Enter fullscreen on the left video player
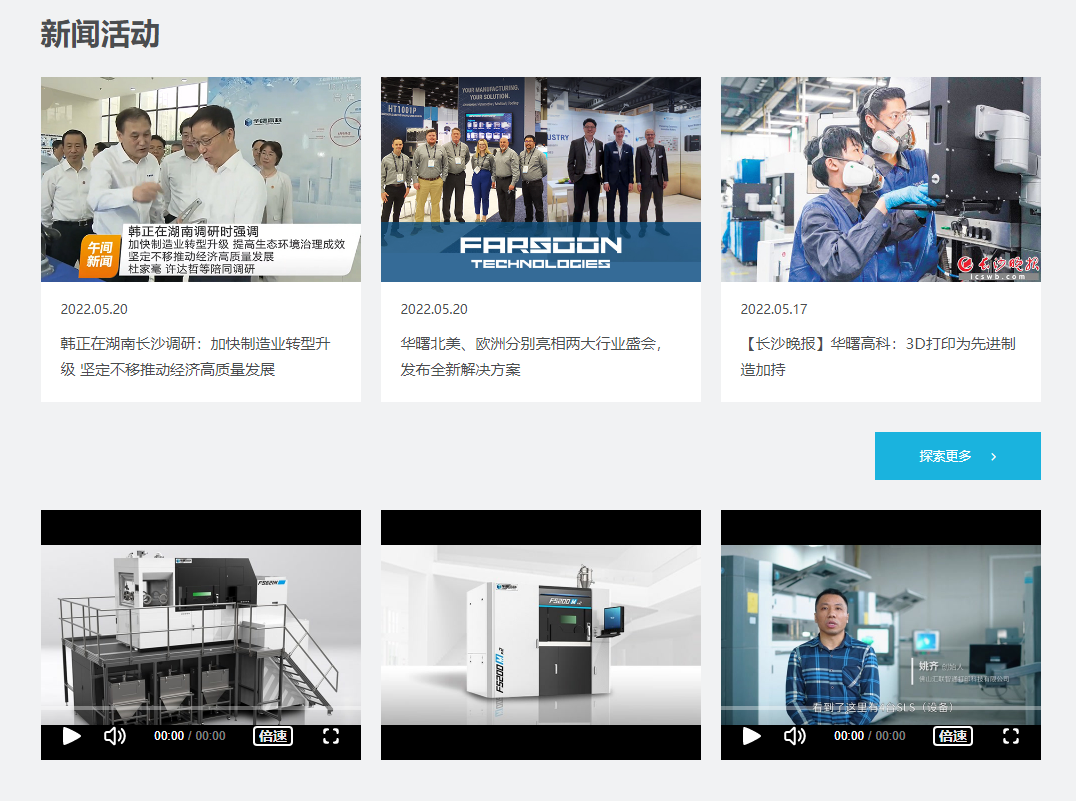This screenshot has width=1076, height=801. pos(331,736)
